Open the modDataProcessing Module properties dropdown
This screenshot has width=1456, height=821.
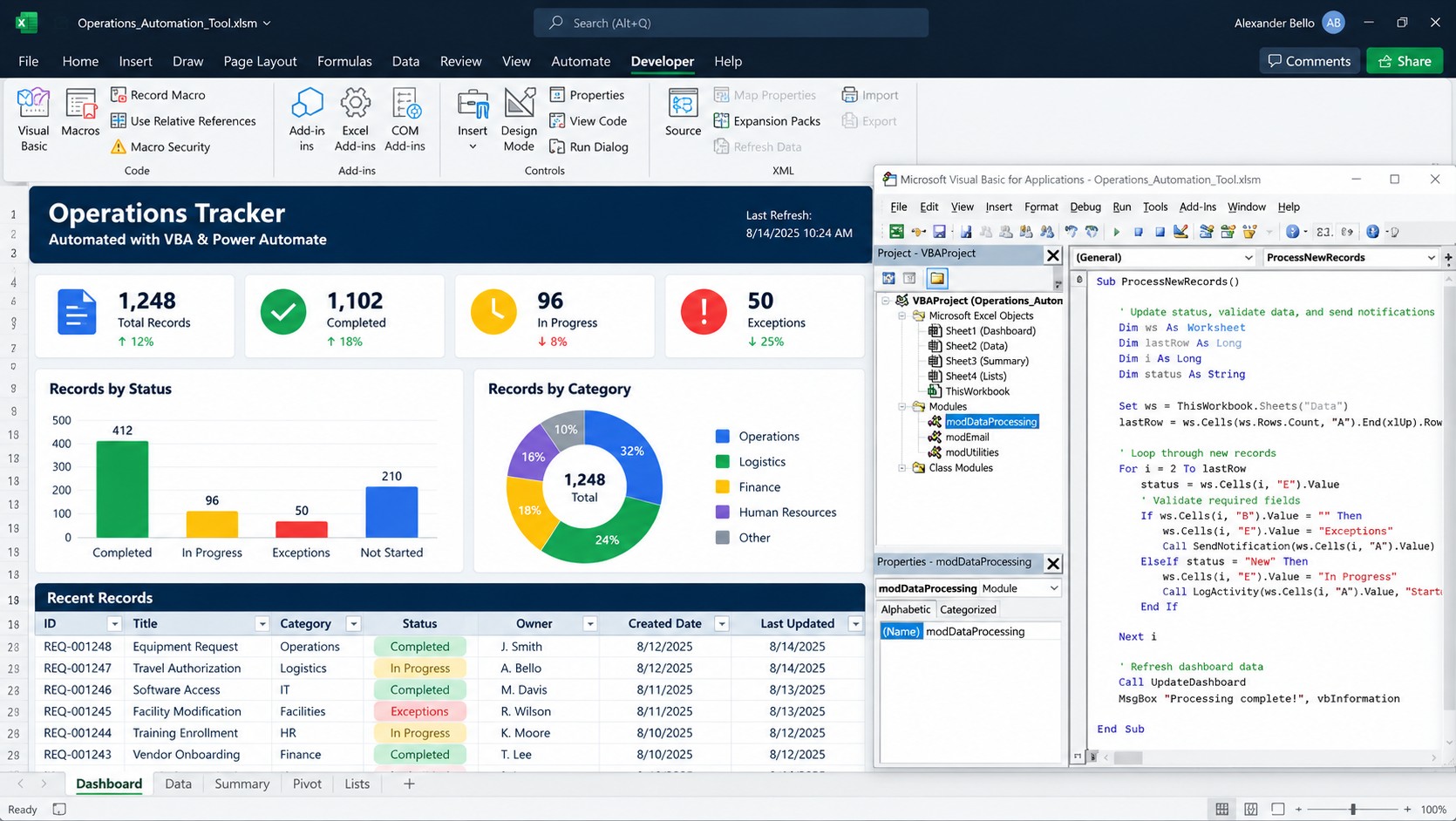1053,588
